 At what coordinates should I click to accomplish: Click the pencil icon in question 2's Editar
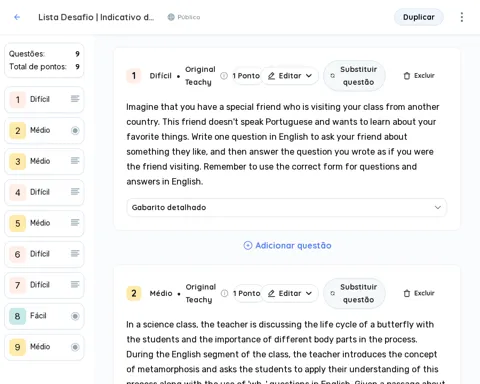coord(271,293)
